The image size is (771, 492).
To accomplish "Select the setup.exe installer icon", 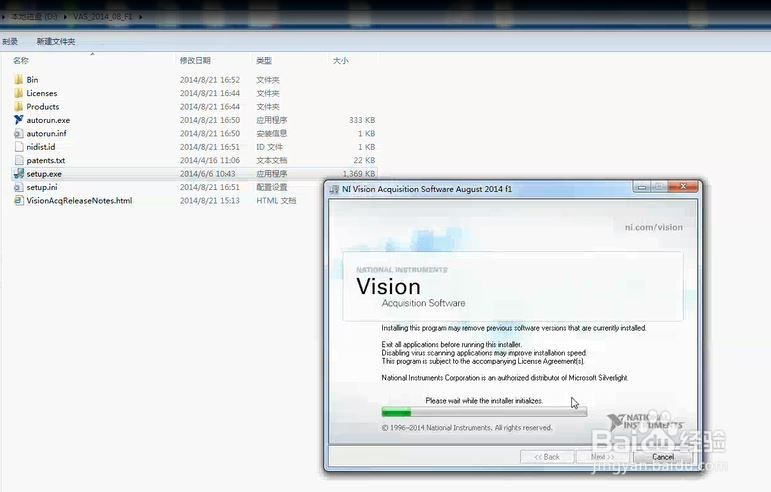I will tap(19, 174).
